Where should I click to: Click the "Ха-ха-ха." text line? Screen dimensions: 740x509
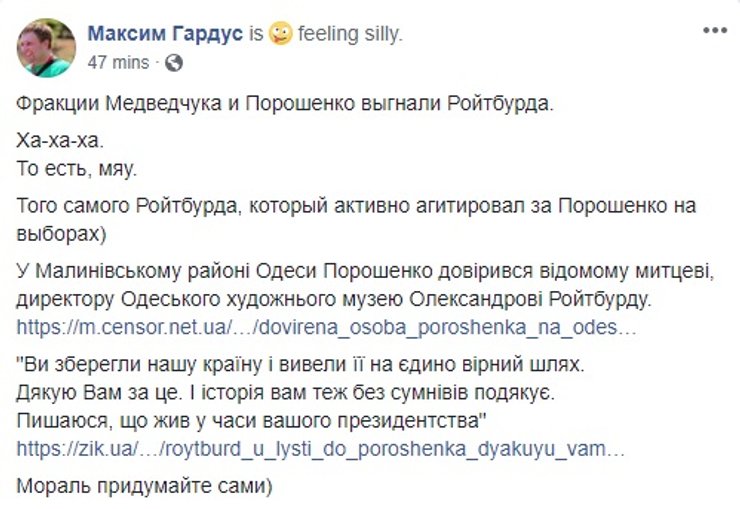pyautogui.click(x=60, y=143)
